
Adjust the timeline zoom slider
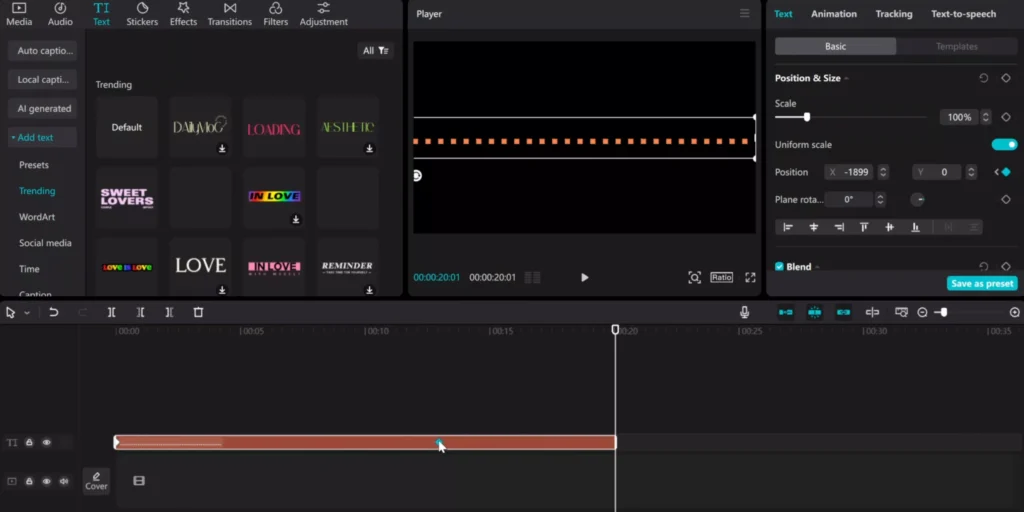tap(943, 312)
